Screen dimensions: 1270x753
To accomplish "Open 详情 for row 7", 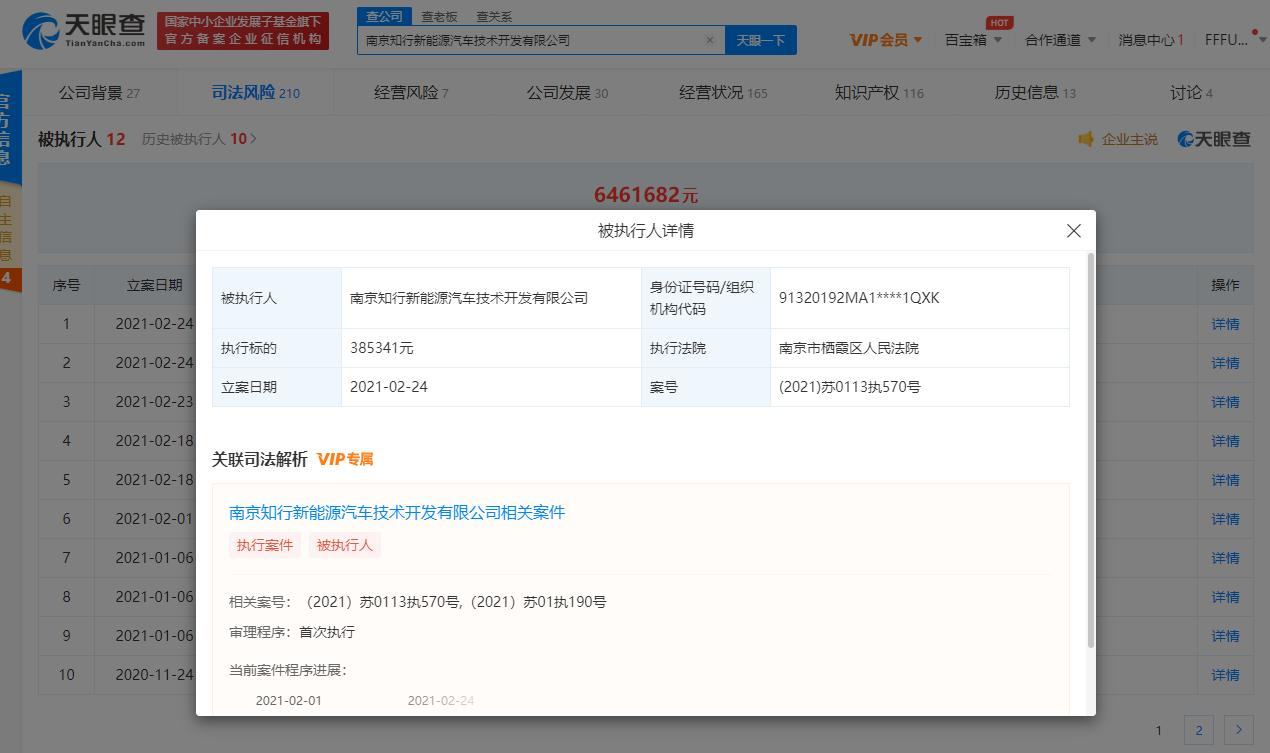I will tap(1225, 558).
